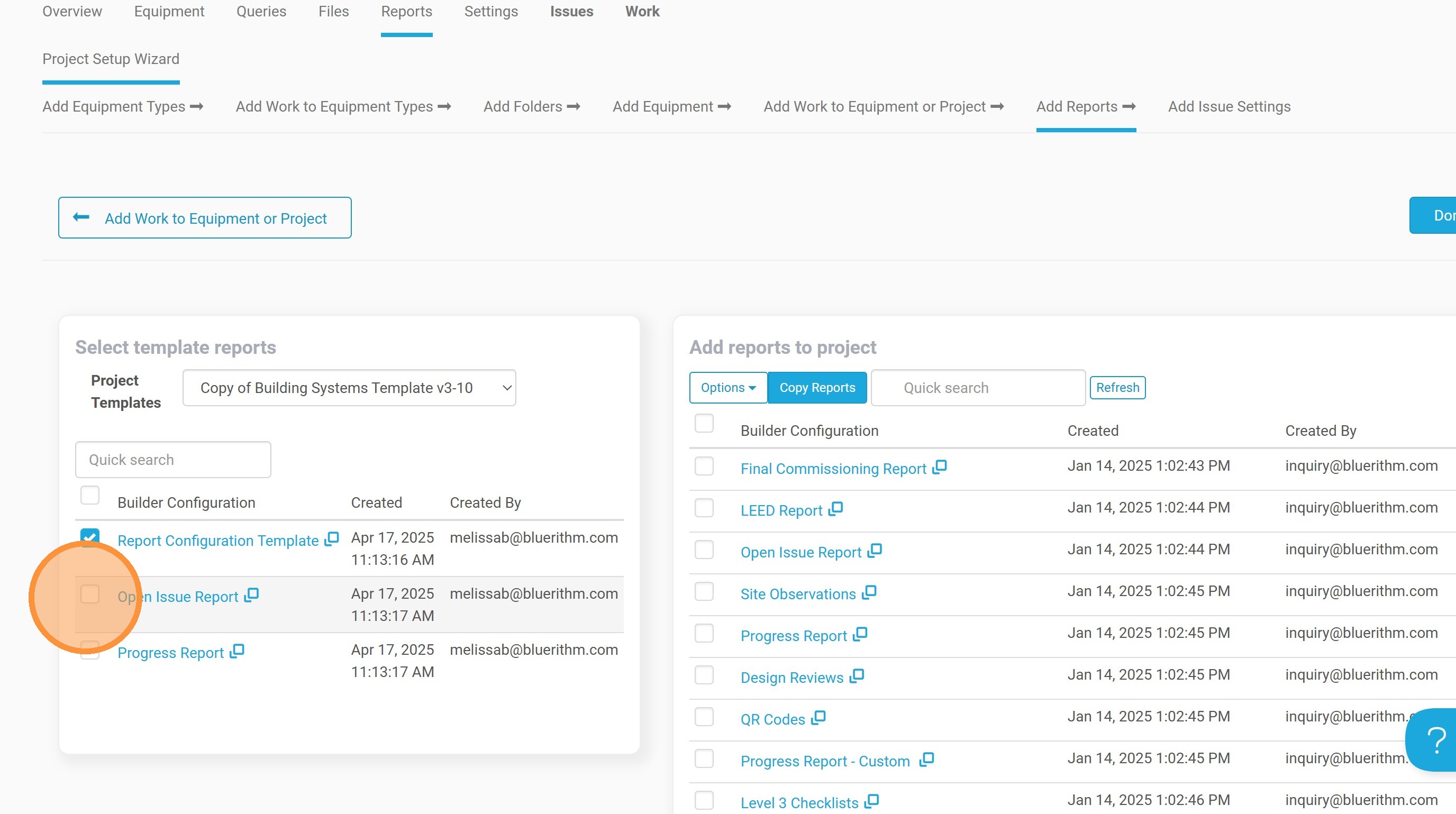This screenshot has width=1456, height=814.
Task: Check the Final Commissioning Report checkbox
Action: click(704, 467)
